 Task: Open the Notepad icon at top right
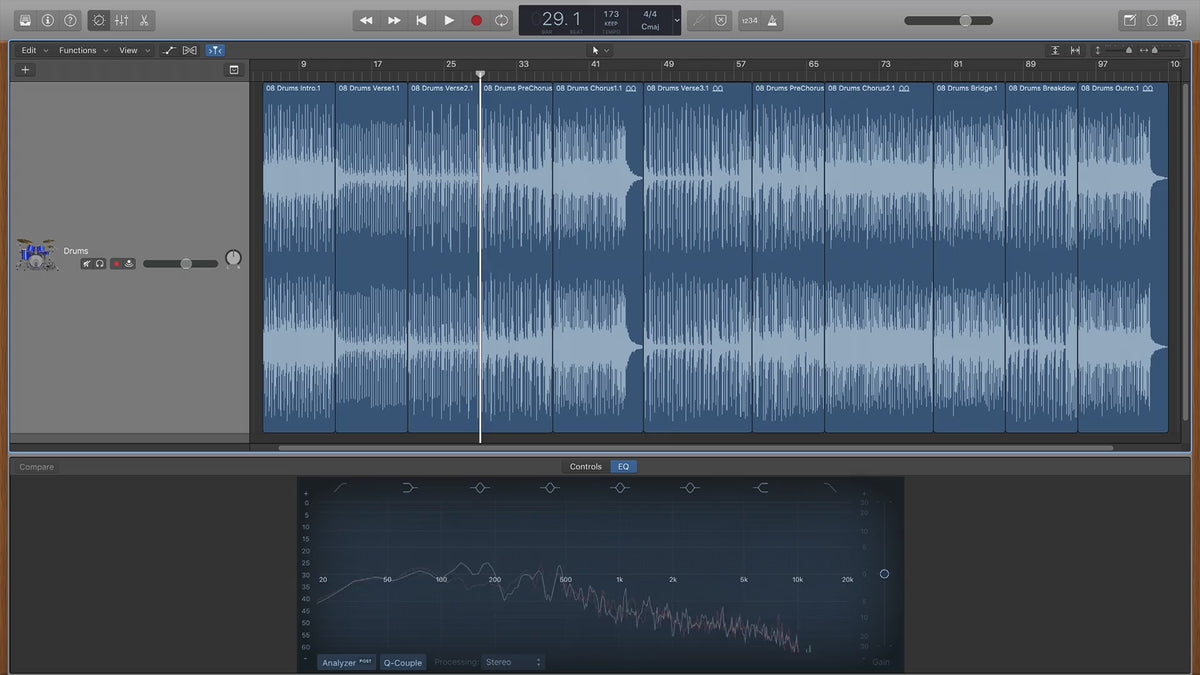(x=1129, y=20)
